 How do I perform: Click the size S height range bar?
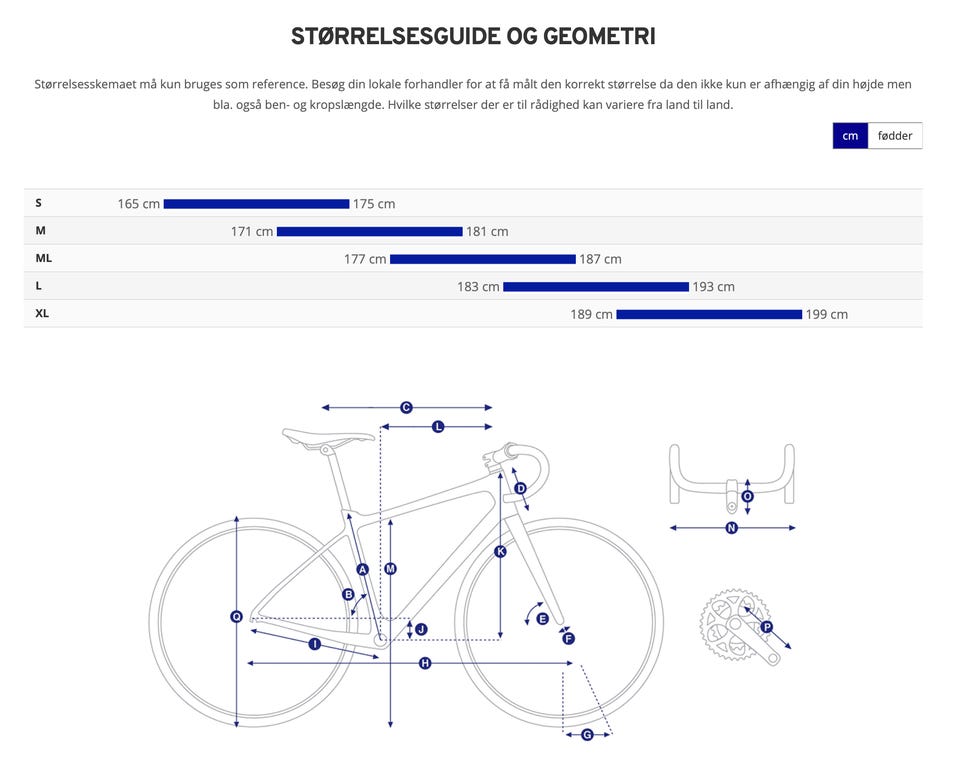coord(256,204)
